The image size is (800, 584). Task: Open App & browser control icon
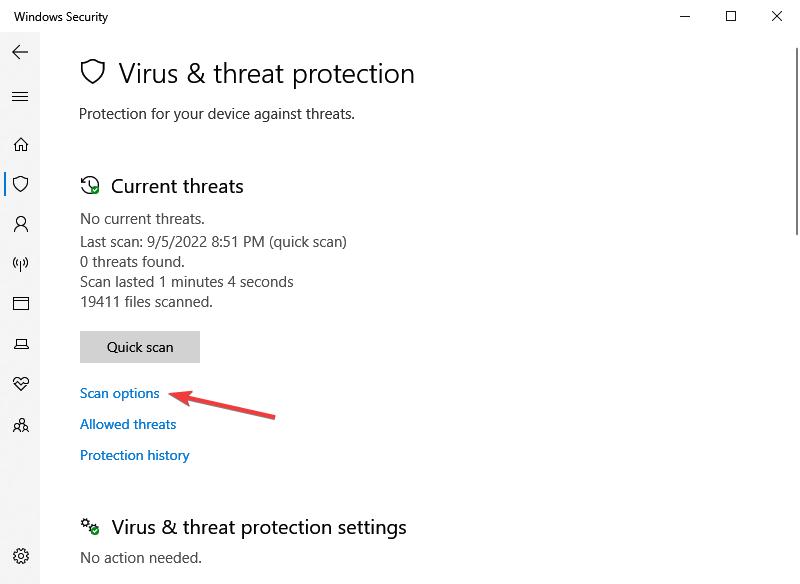20,304
